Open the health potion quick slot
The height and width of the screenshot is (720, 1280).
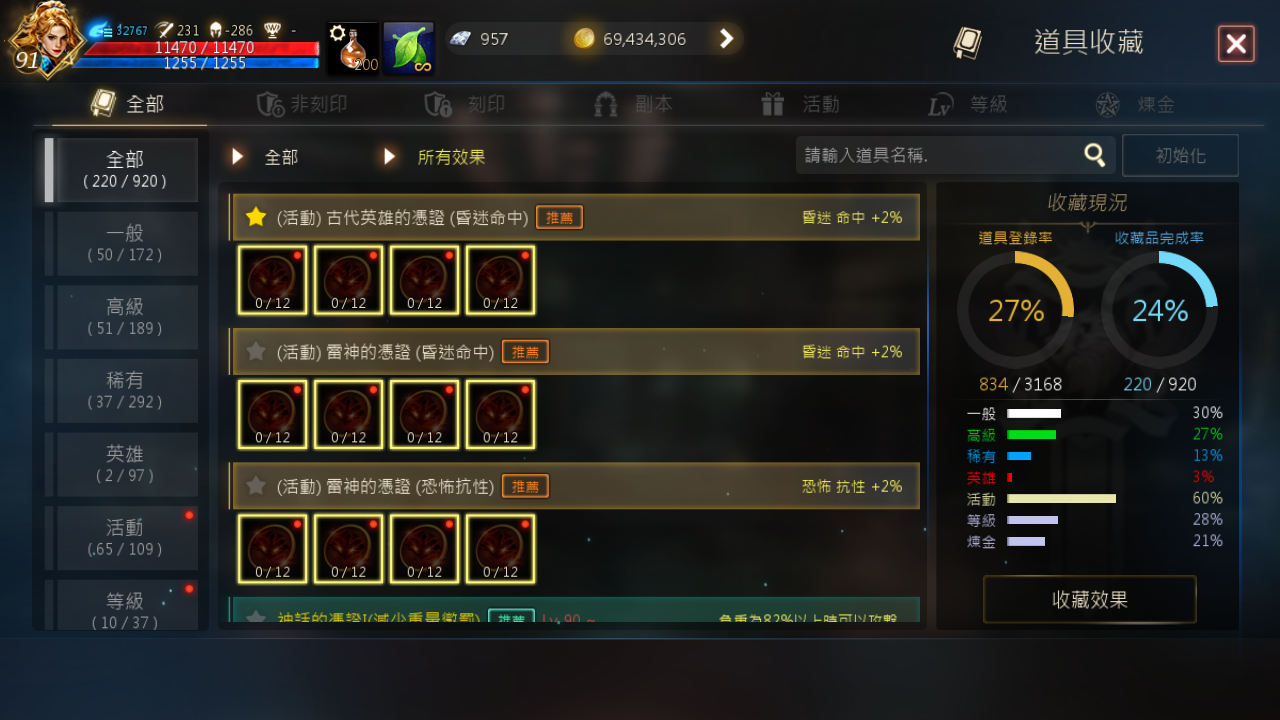click(353, 48)
